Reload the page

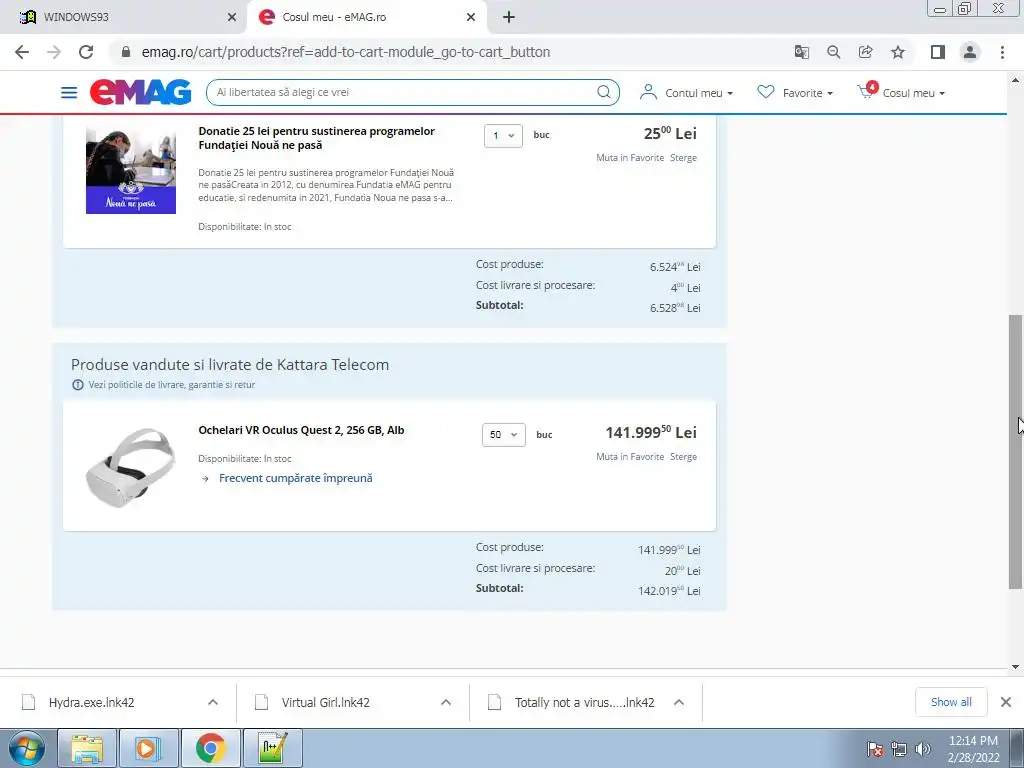(86, 52)
